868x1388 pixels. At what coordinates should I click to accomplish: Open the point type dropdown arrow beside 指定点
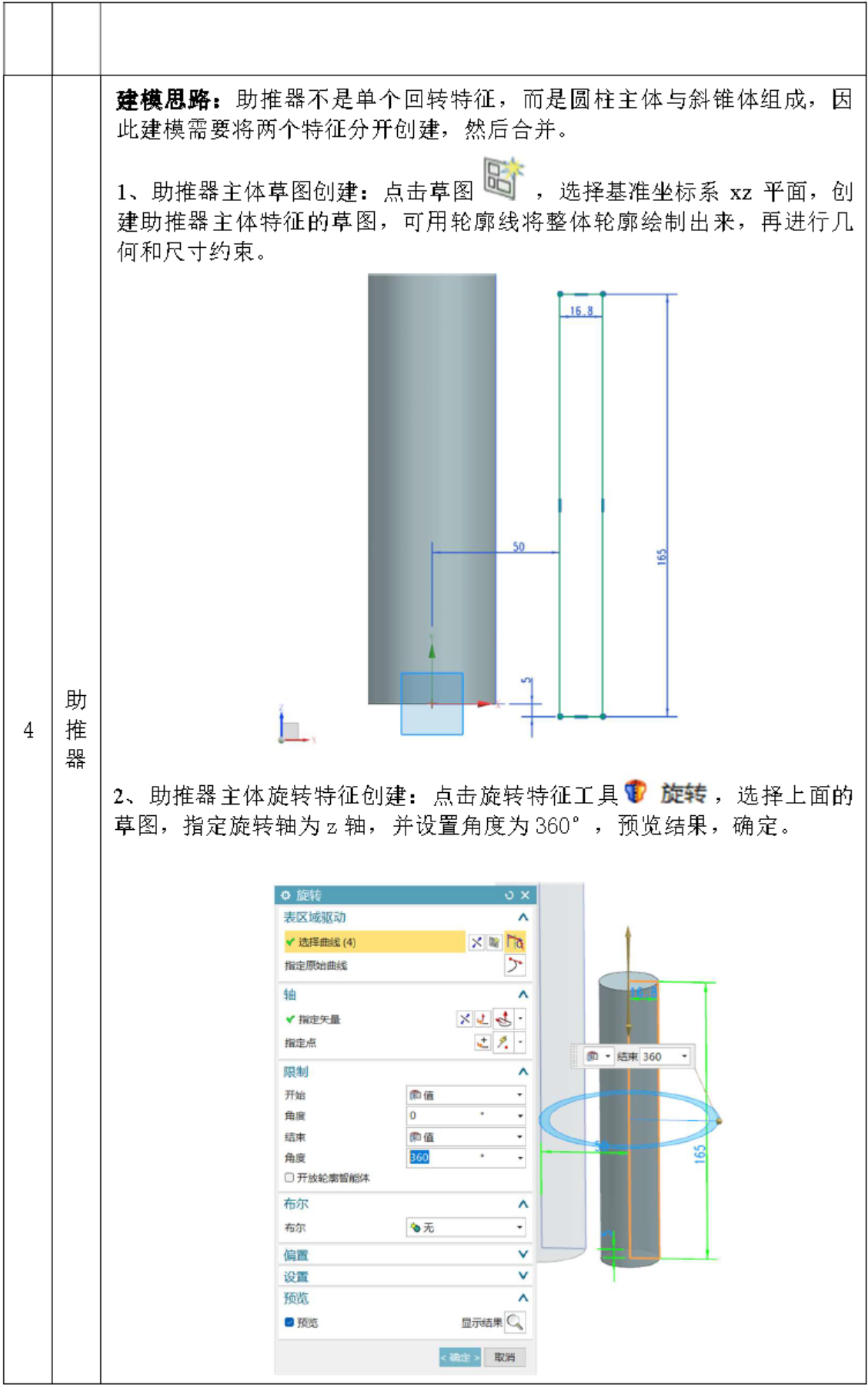[x=521, y=1042]
